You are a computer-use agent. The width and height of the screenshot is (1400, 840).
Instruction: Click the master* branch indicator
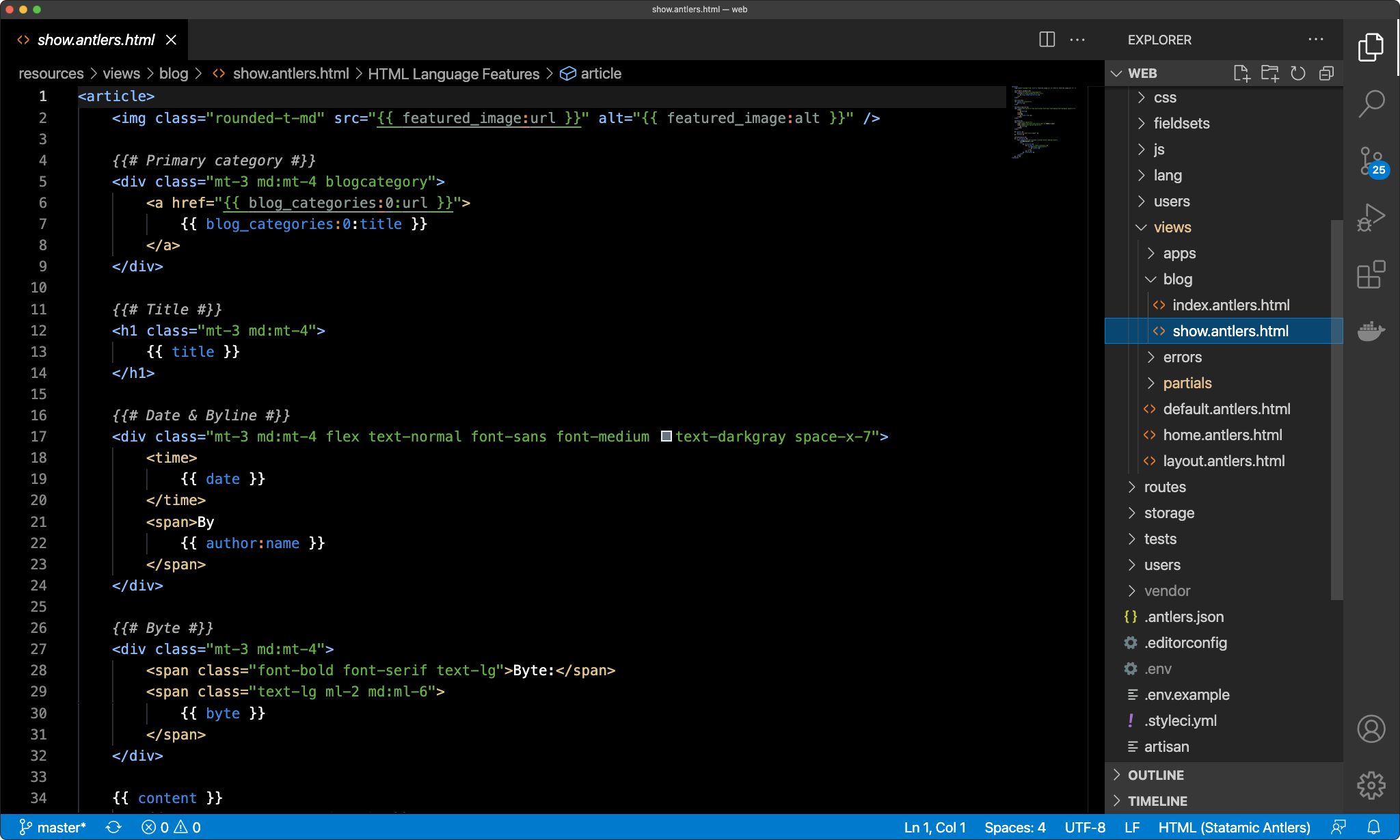click(53, 827)
